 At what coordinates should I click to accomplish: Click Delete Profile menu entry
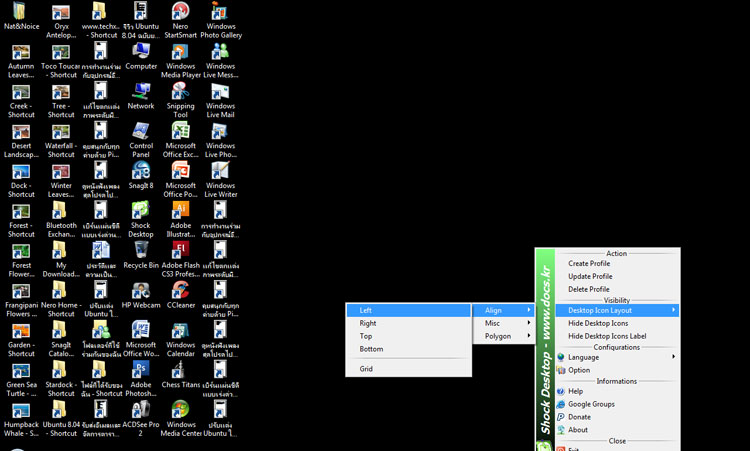tap(617, 289)
